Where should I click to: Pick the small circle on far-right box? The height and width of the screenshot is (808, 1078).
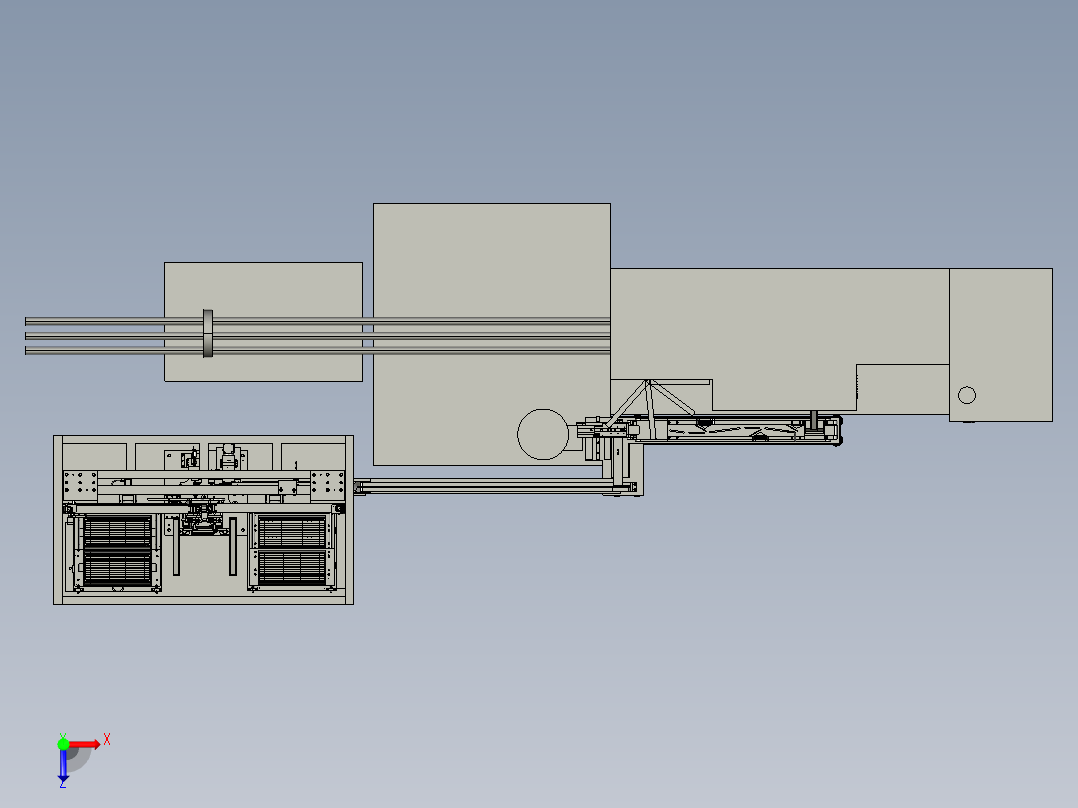(967, 395)
